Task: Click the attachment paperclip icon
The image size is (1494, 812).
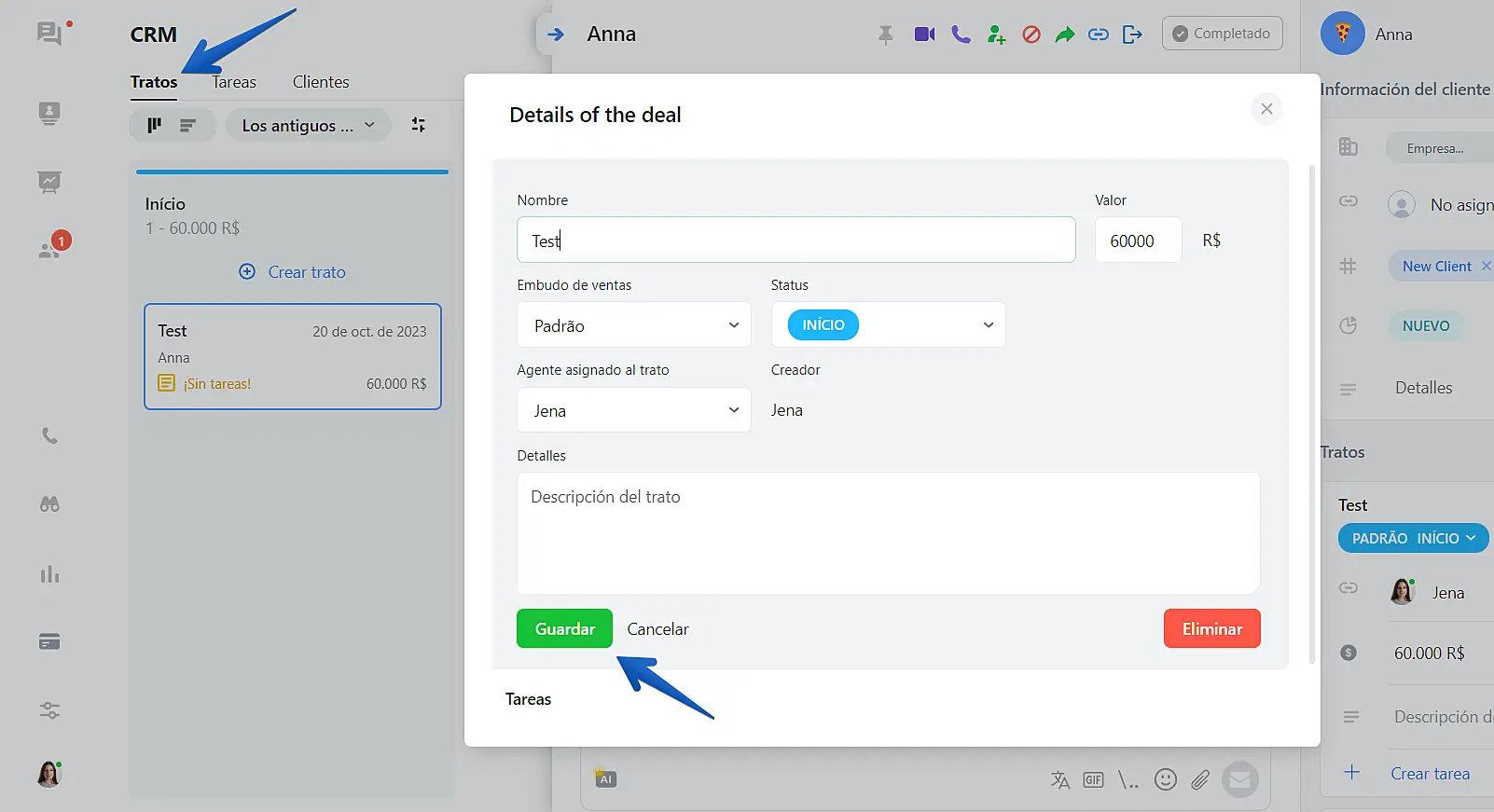Action: pos(1200,779)
